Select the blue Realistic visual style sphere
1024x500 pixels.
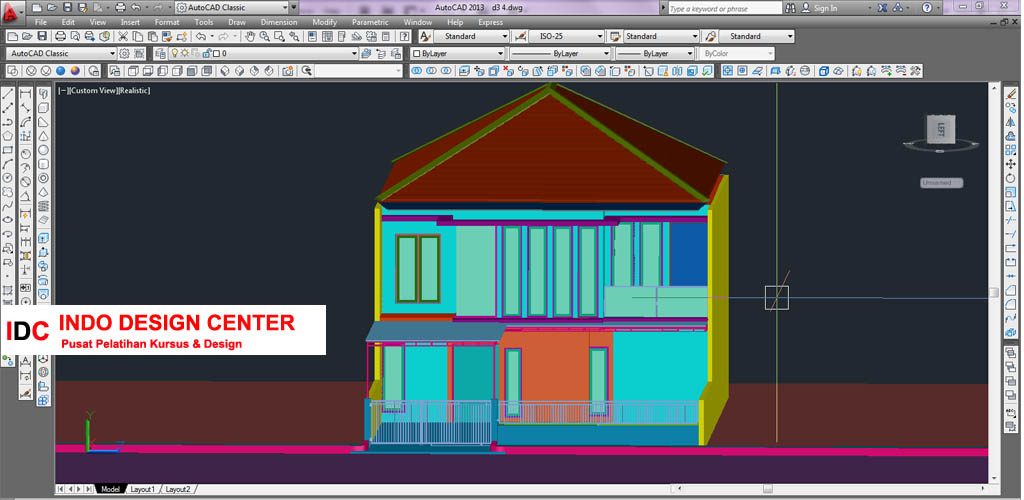click(x=61, y=70)
